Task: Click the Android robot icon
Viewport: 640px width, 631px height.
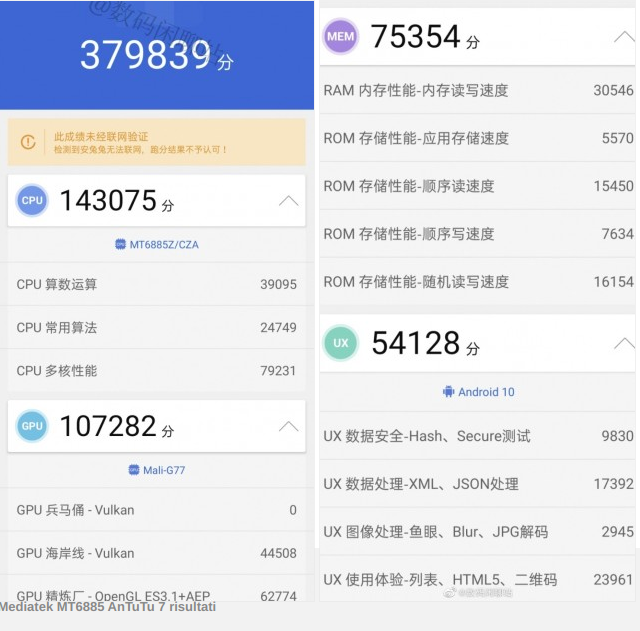Action: [448, 392]
